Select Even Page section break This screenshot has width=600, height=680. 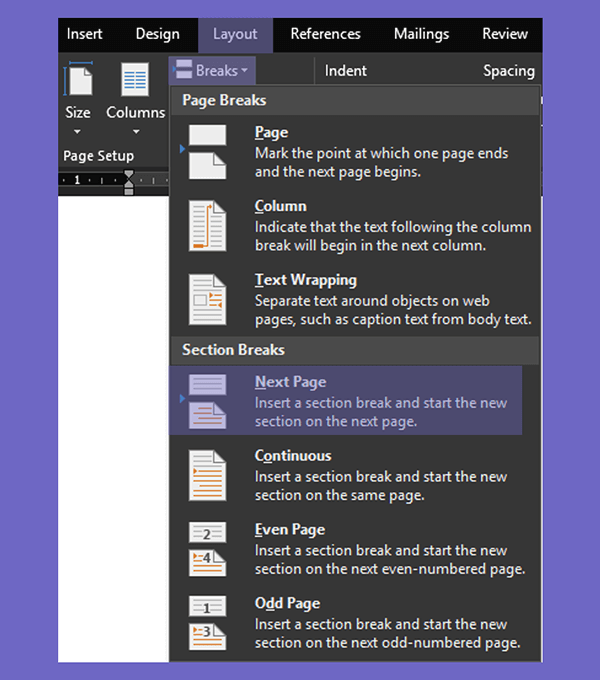pyautogui.click(x=355, y=549)
